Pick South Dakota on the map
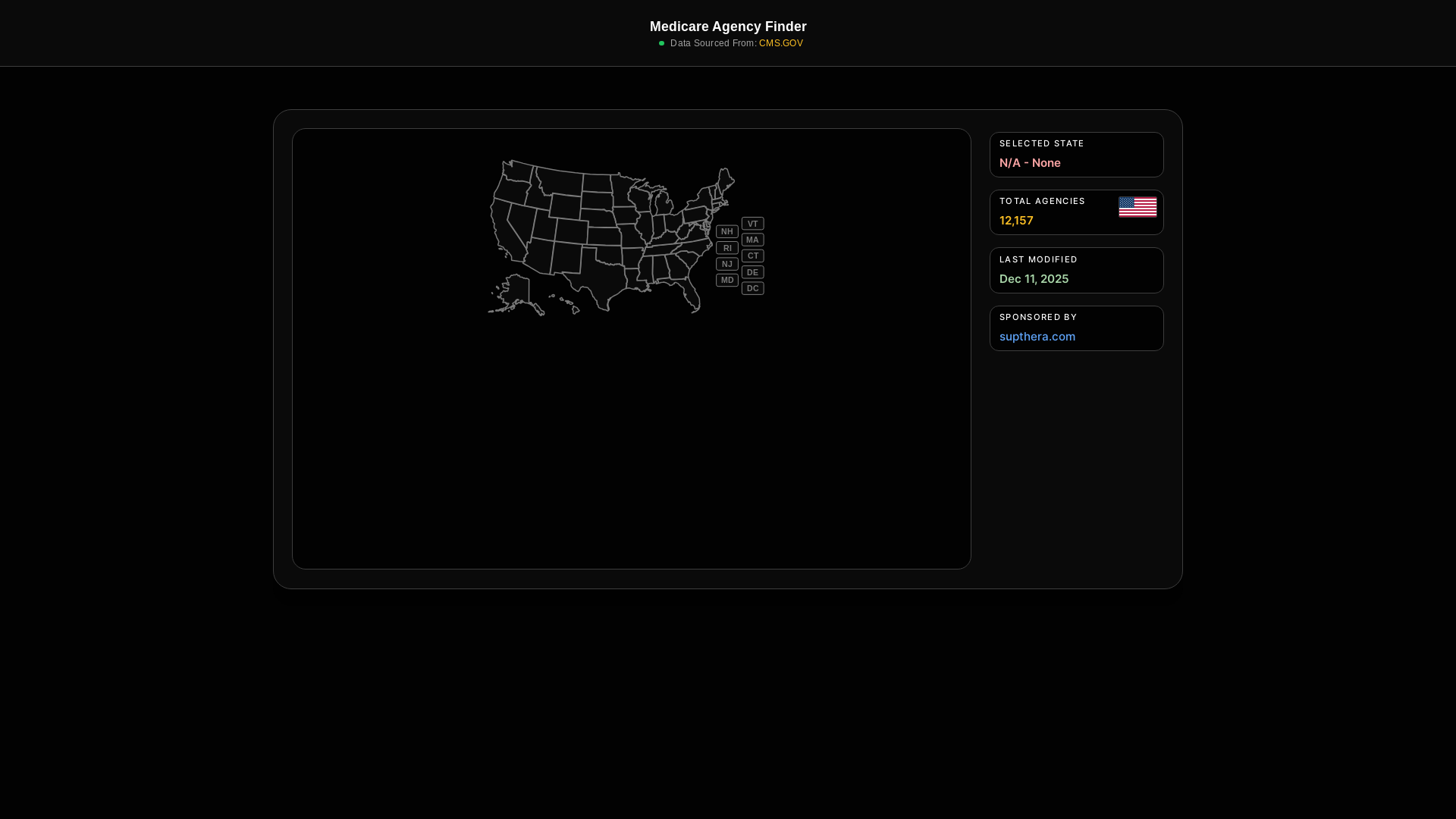 pos(598,200)
